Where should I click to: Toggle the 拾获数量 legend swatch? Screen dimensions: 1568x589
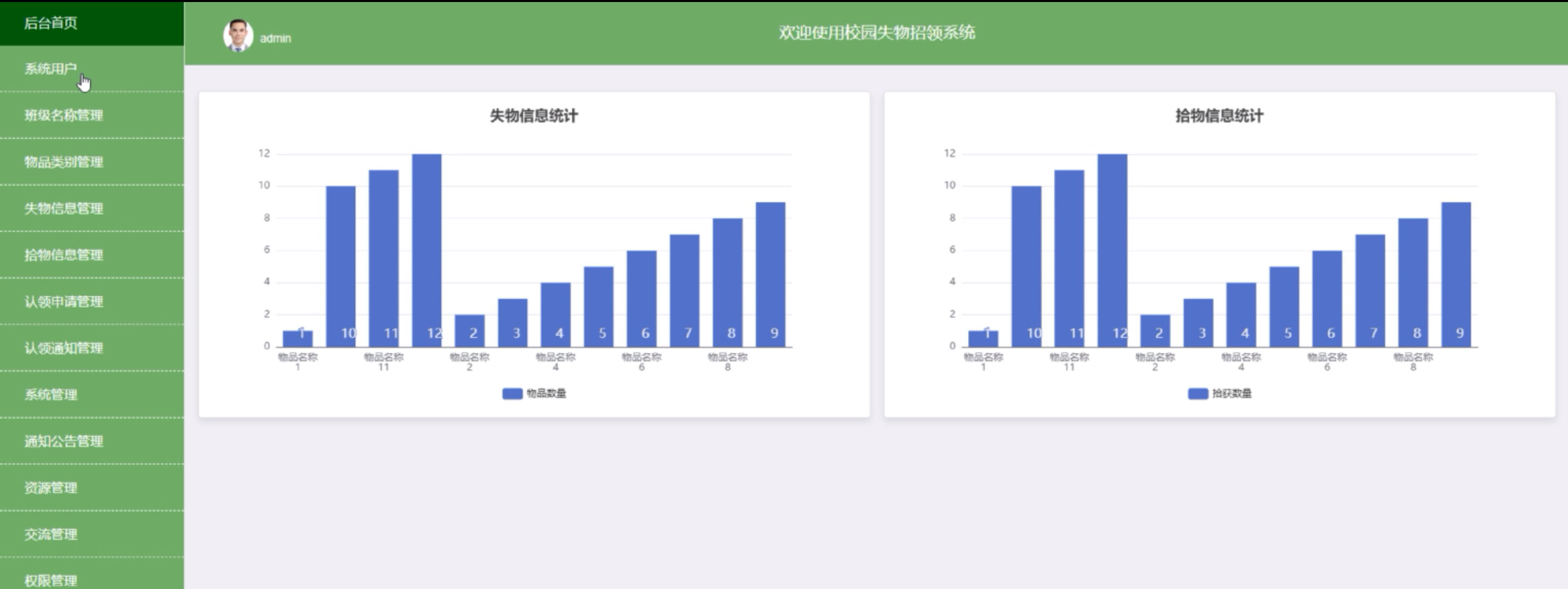[1197, 394]
